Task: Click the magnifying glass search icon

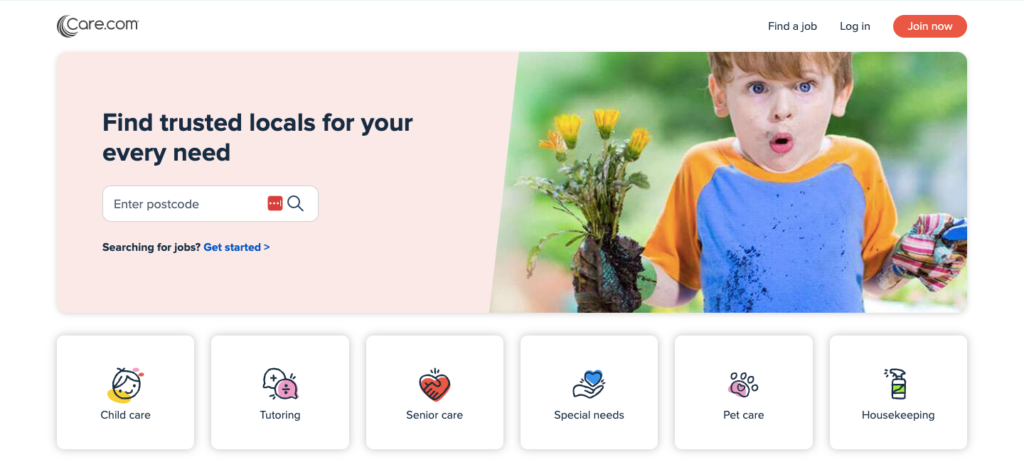Action: [x=295, y=204]
